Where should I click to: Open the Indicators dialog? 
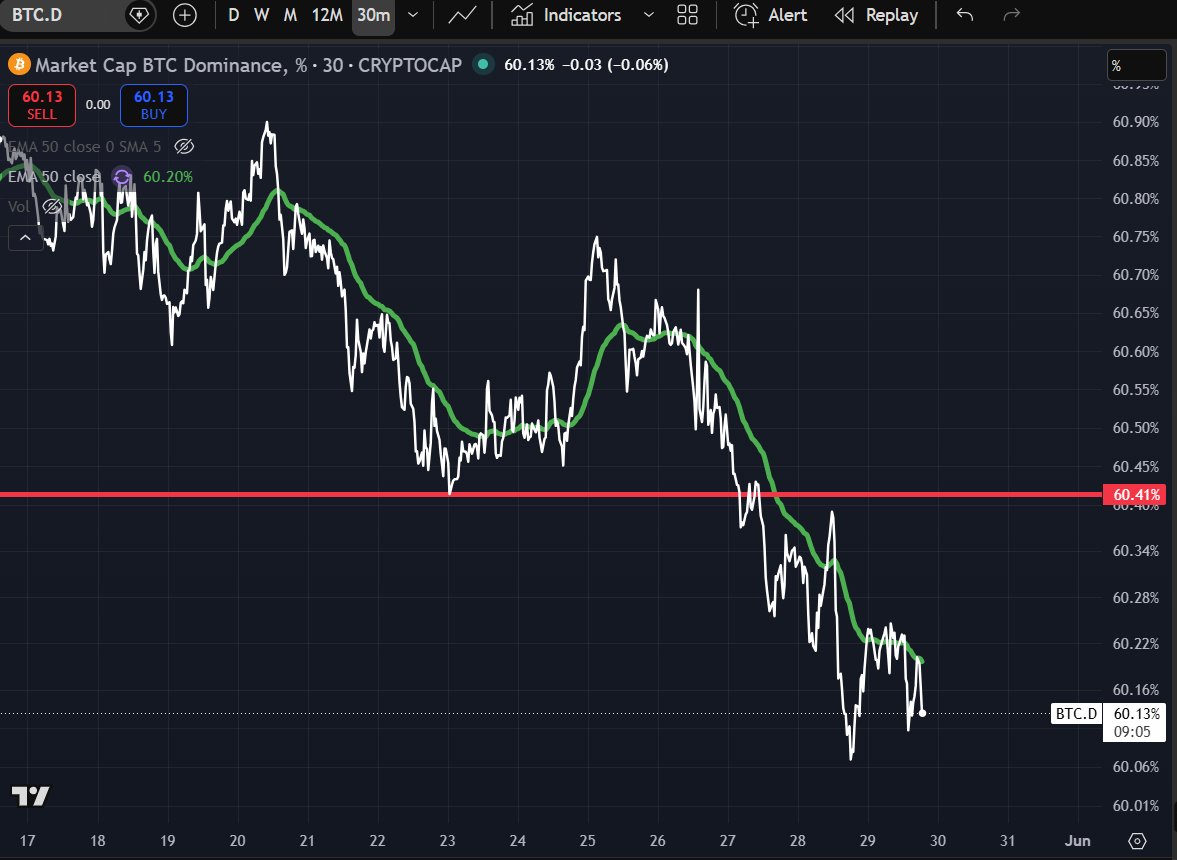point(566,15)
